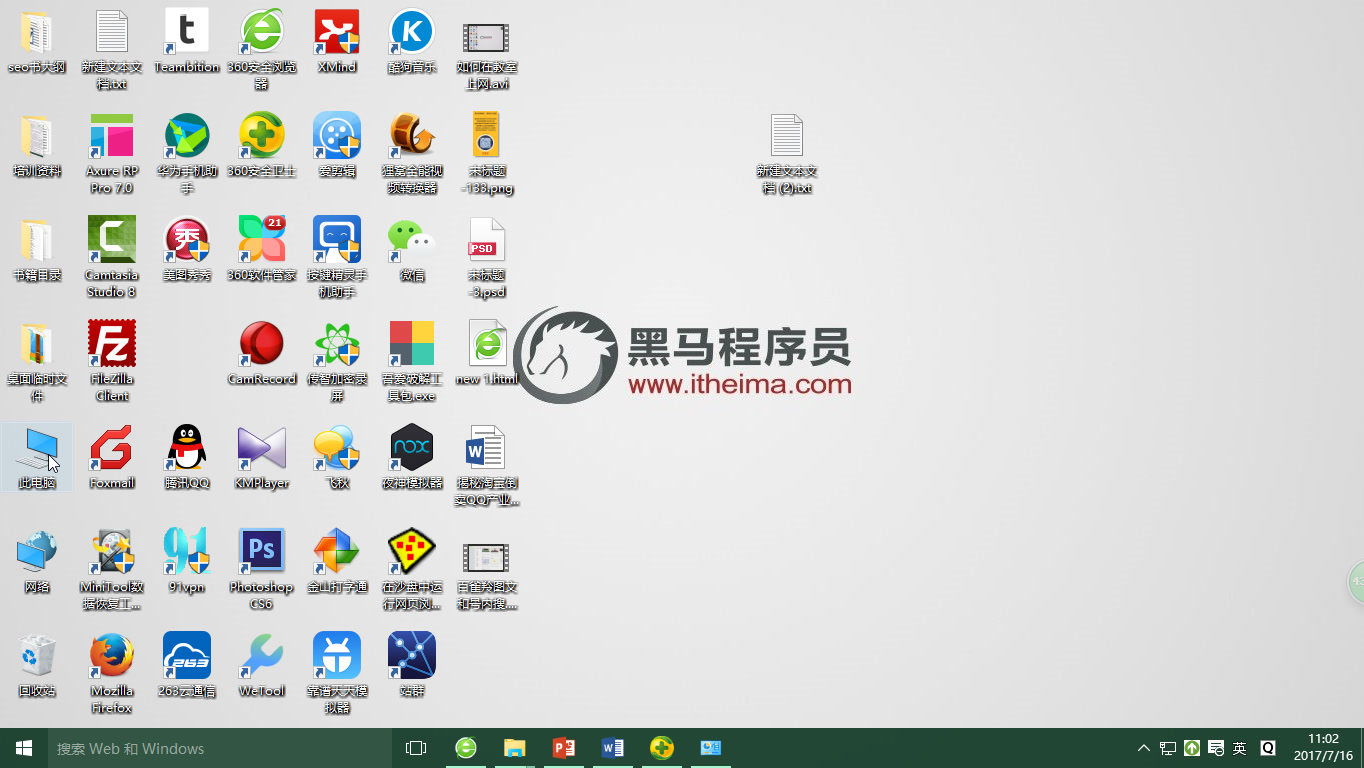
Task: Open the seo书大纲 folder
Action: click(x=37, y=41)
